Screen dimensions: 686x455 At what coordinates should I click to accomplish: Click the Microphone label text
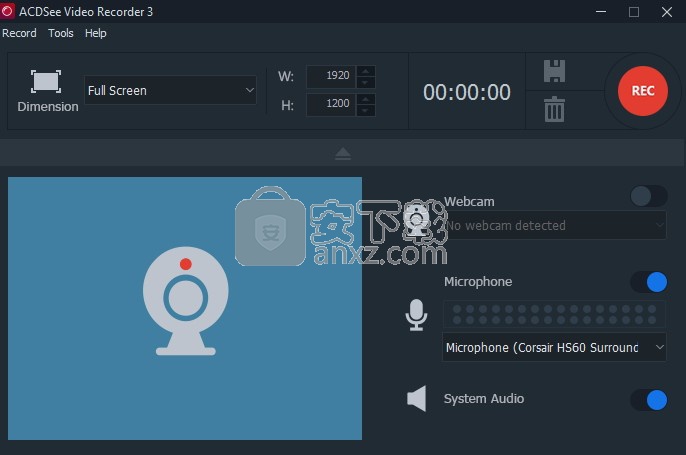[x=478, y=282]
